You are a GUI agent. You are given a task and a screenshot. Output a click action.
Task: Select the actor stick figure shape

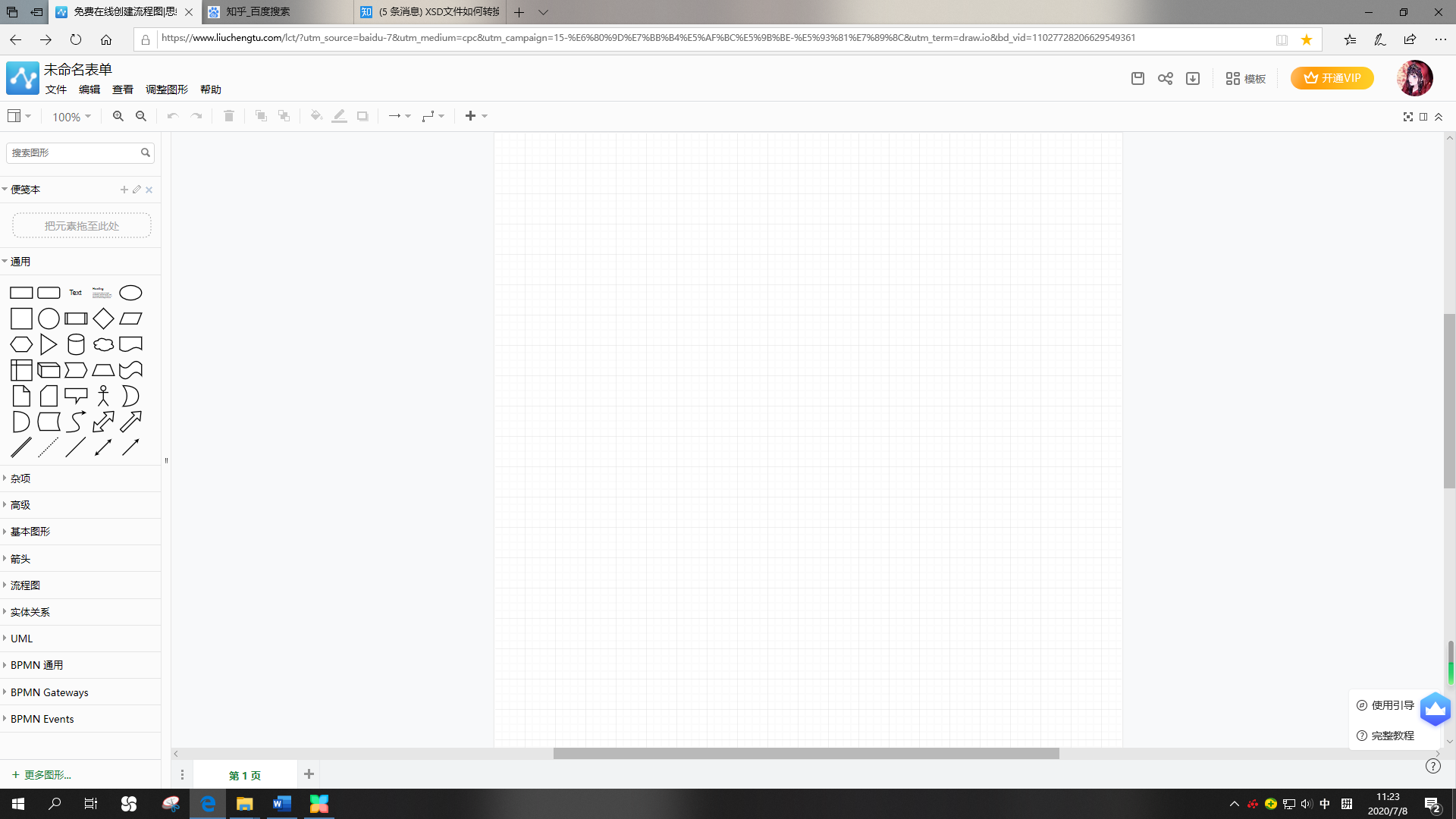point(103,396)
